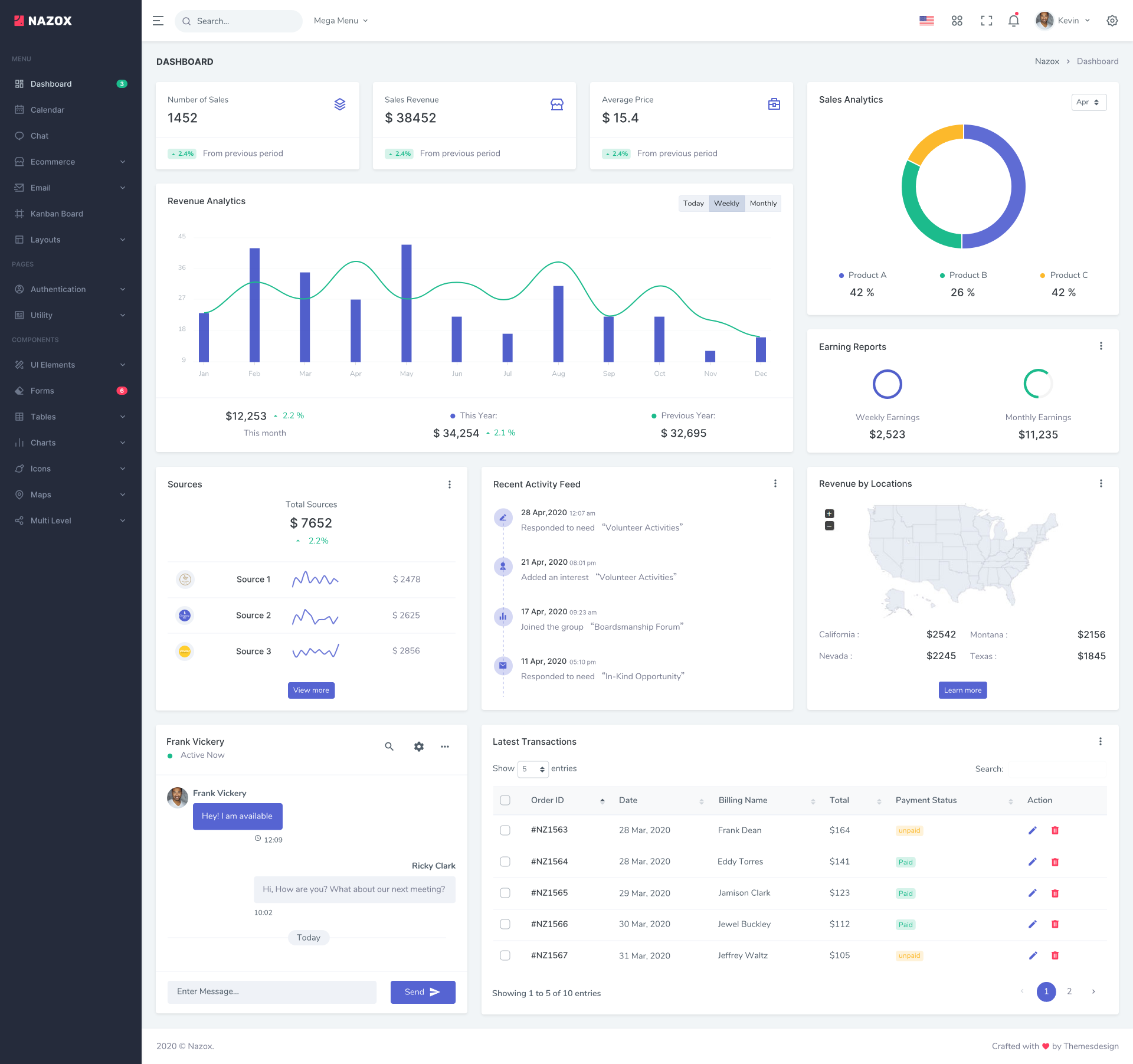Toggle the select-all checkbox in table header
Viewport: 1133px width, 1064px height.
pos(505,800)
